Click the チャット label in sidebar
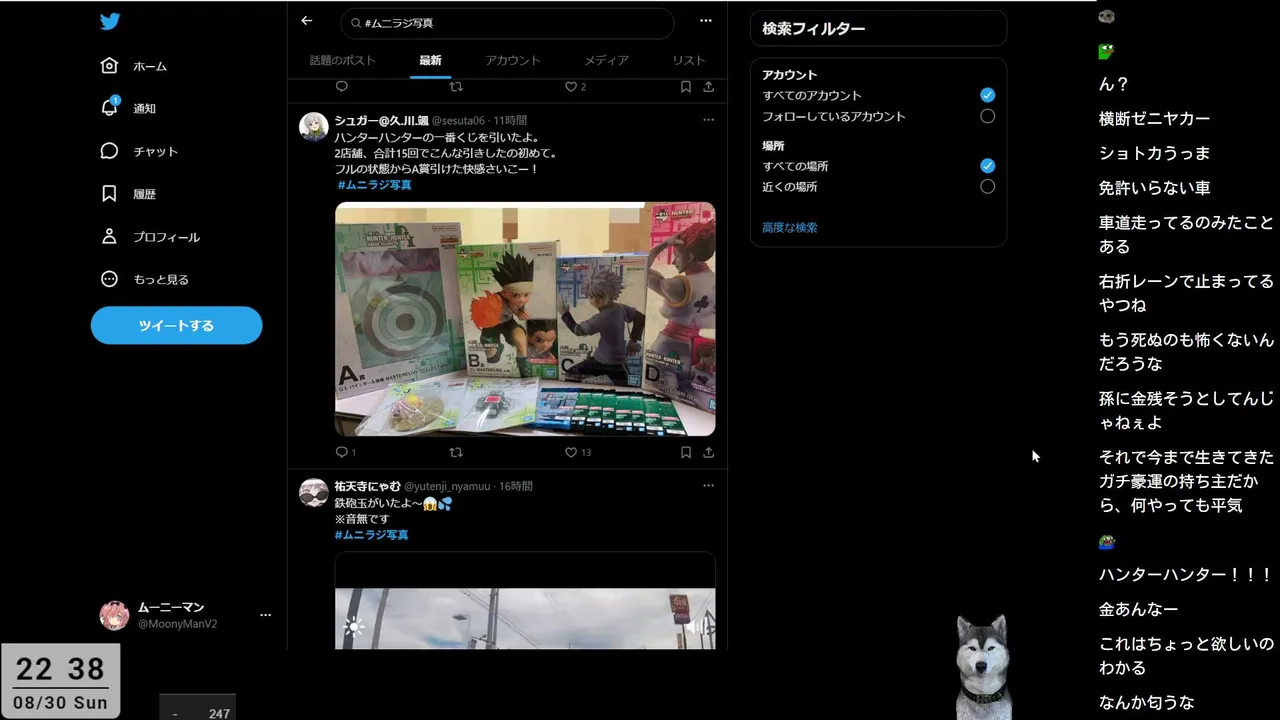Viewport: 1280px width, 720px height. 155,151
